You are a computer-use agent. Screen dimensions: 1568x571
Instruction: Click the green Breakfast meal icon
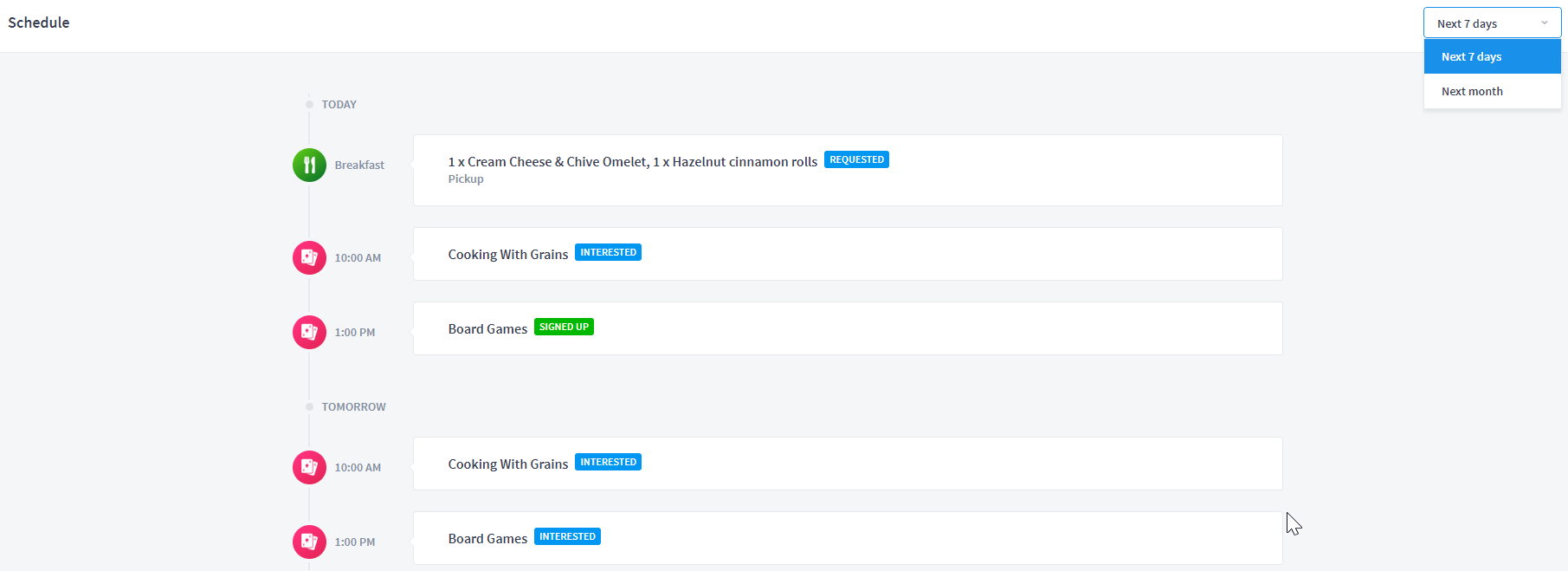(309, 165)
